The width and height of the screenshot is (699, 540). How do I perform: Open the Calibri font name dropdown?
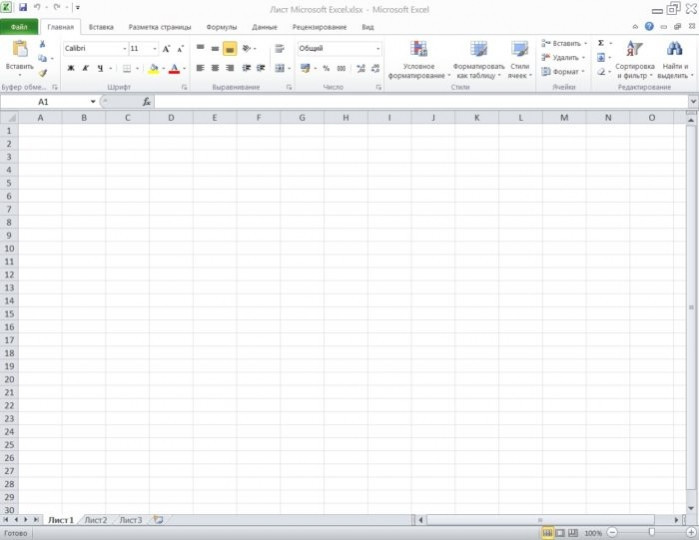[x=125, y=49]
